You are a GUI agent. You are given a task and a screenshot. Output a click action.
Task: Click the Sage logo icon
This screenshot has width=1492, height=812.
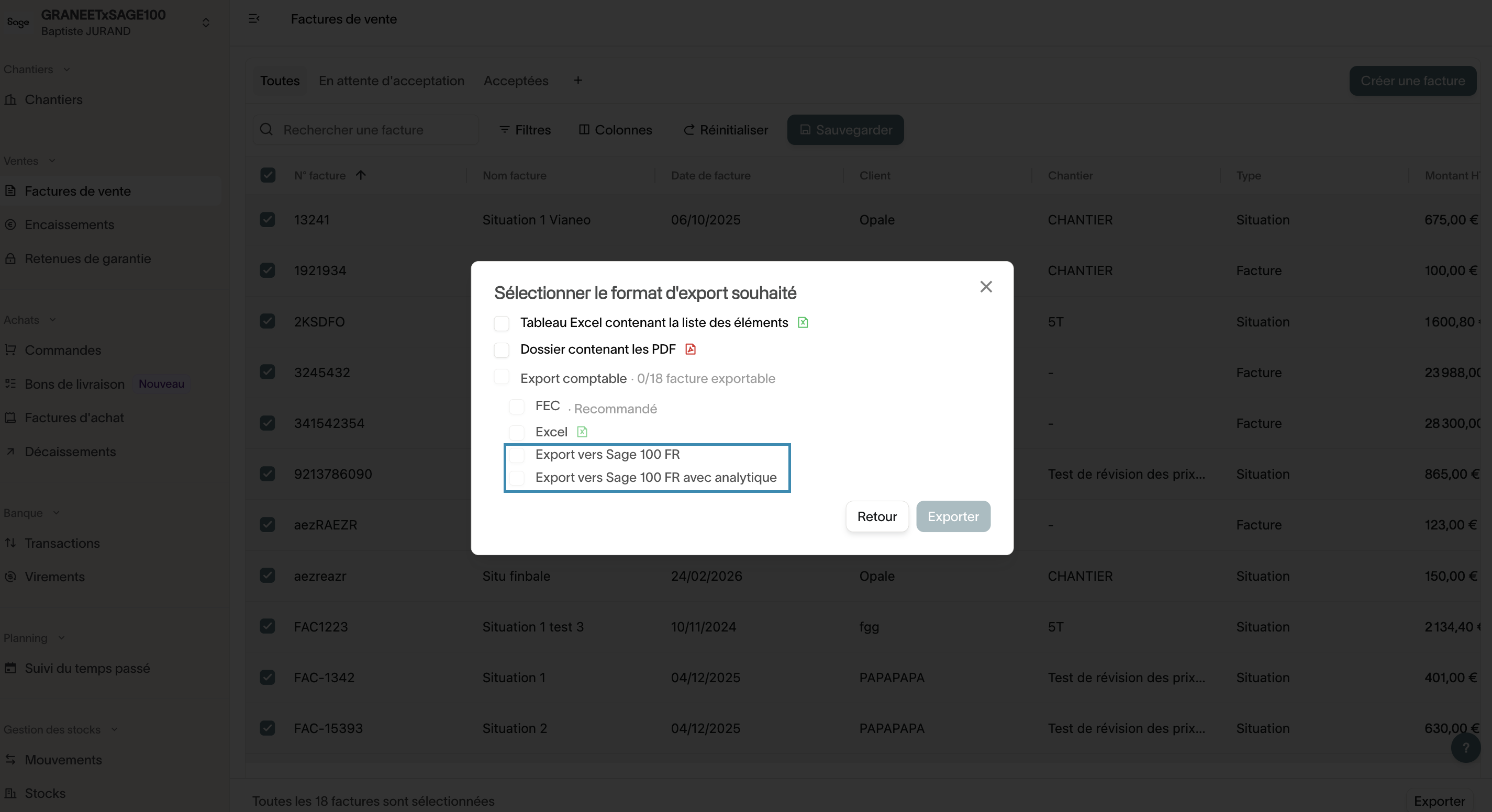tap(18, 22)
